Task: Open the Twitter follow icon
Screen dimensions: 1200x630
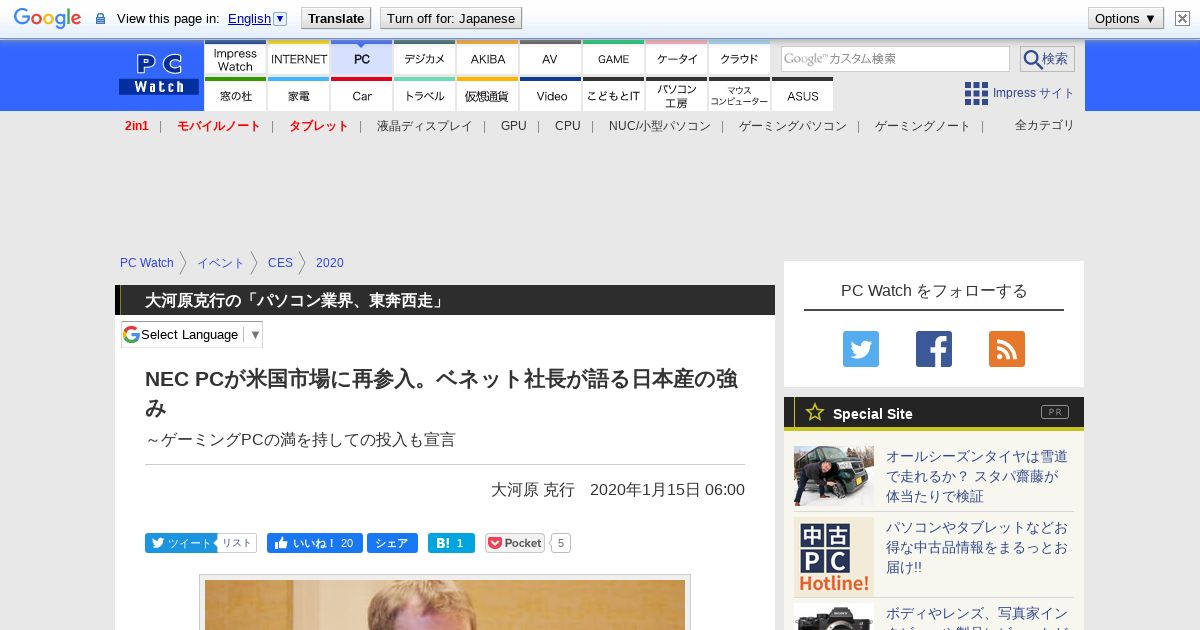Action: click(861, 349)
